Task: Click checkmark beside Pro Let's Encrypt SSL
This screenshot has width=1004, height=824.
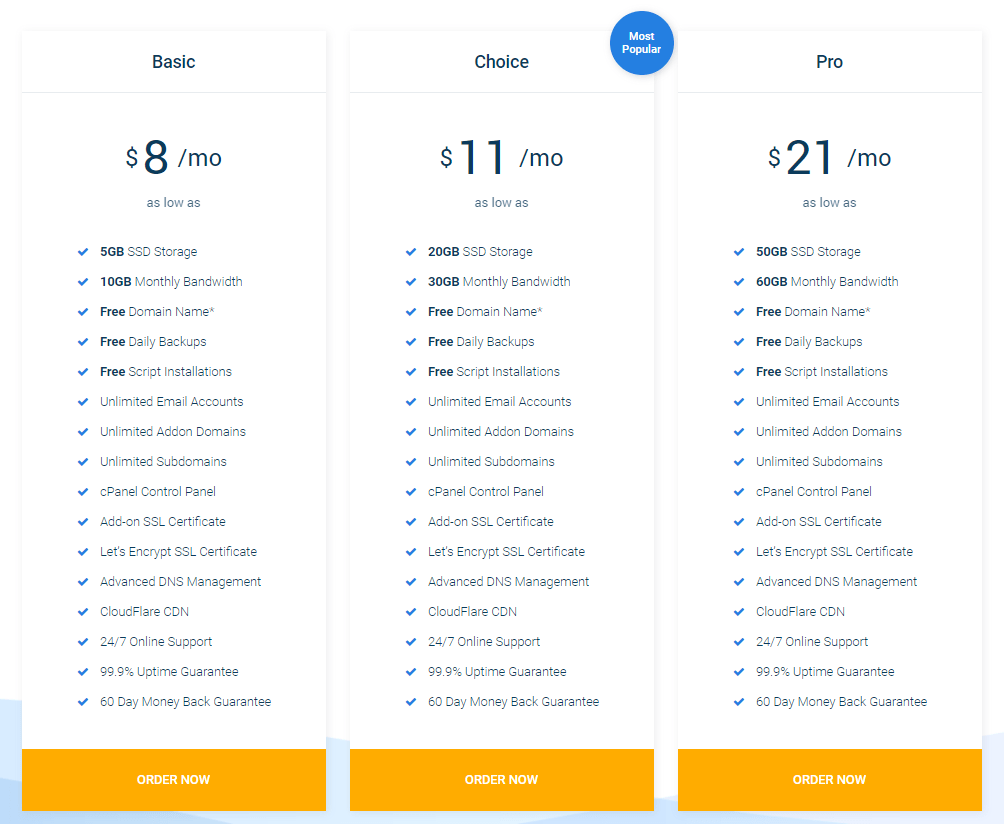Action: click(x=739, y=552)
